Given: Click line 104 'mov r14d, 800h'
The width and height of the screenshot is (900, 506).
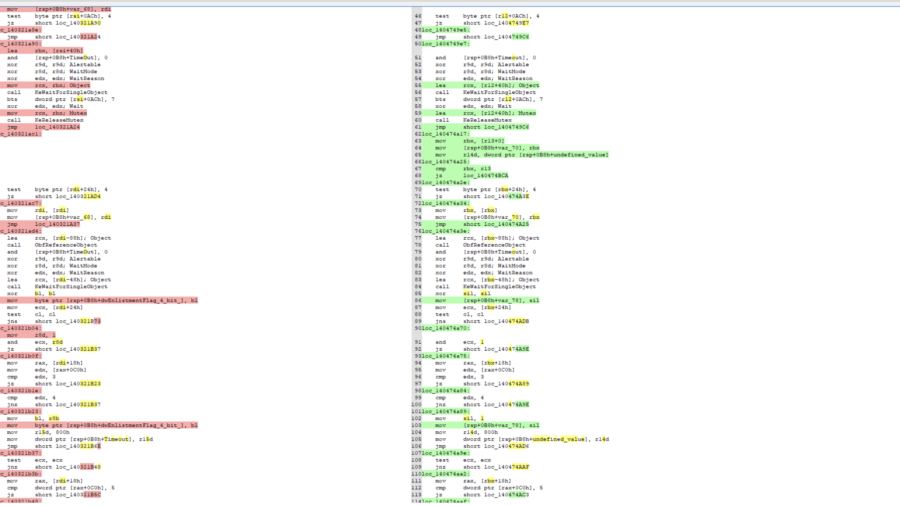Looking at the screenshot, I should click(466, 433).
